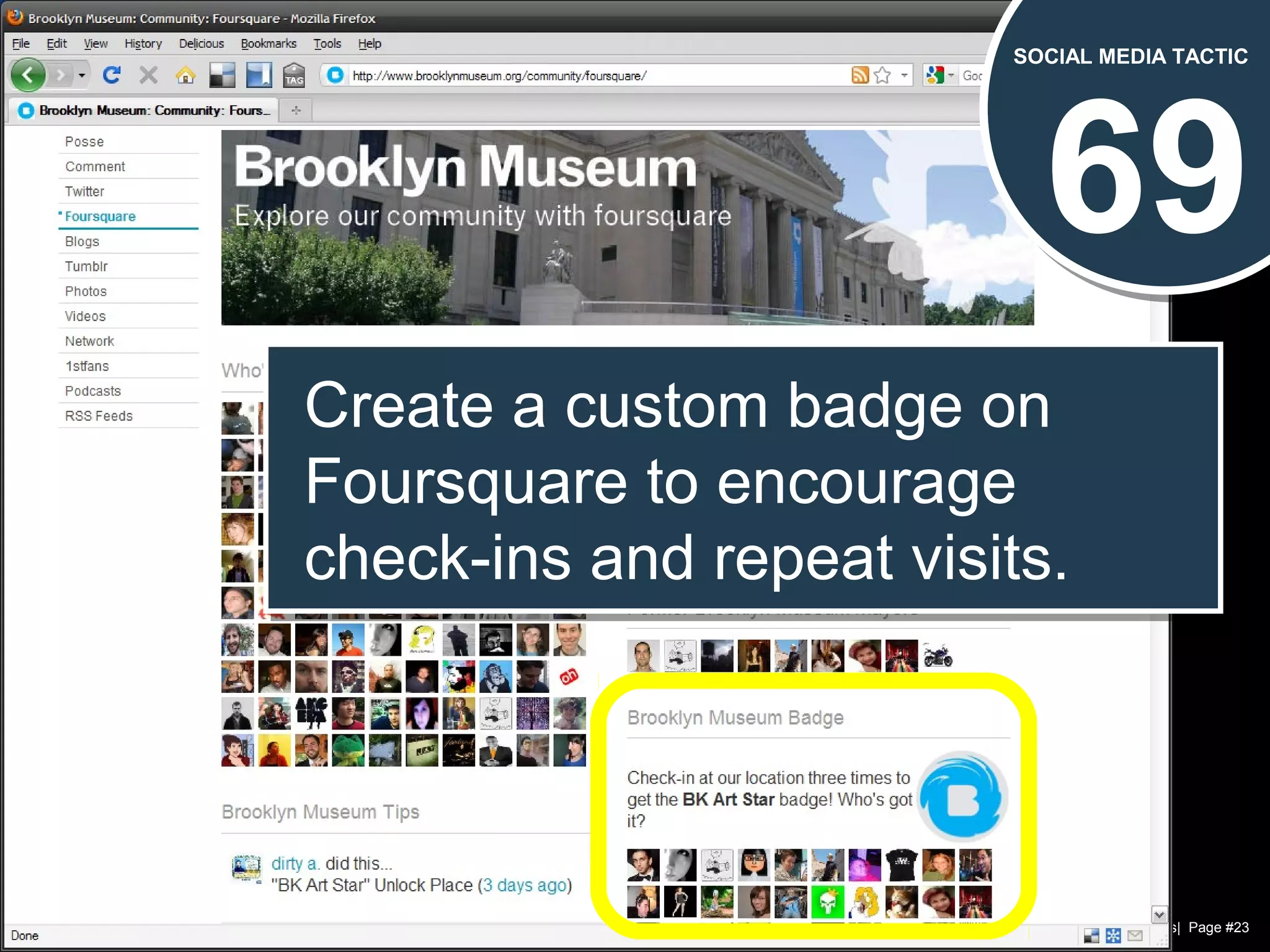Open the address bar history dropdown
The width and height of the screenshot is (1270, 952).
point(904,76)
